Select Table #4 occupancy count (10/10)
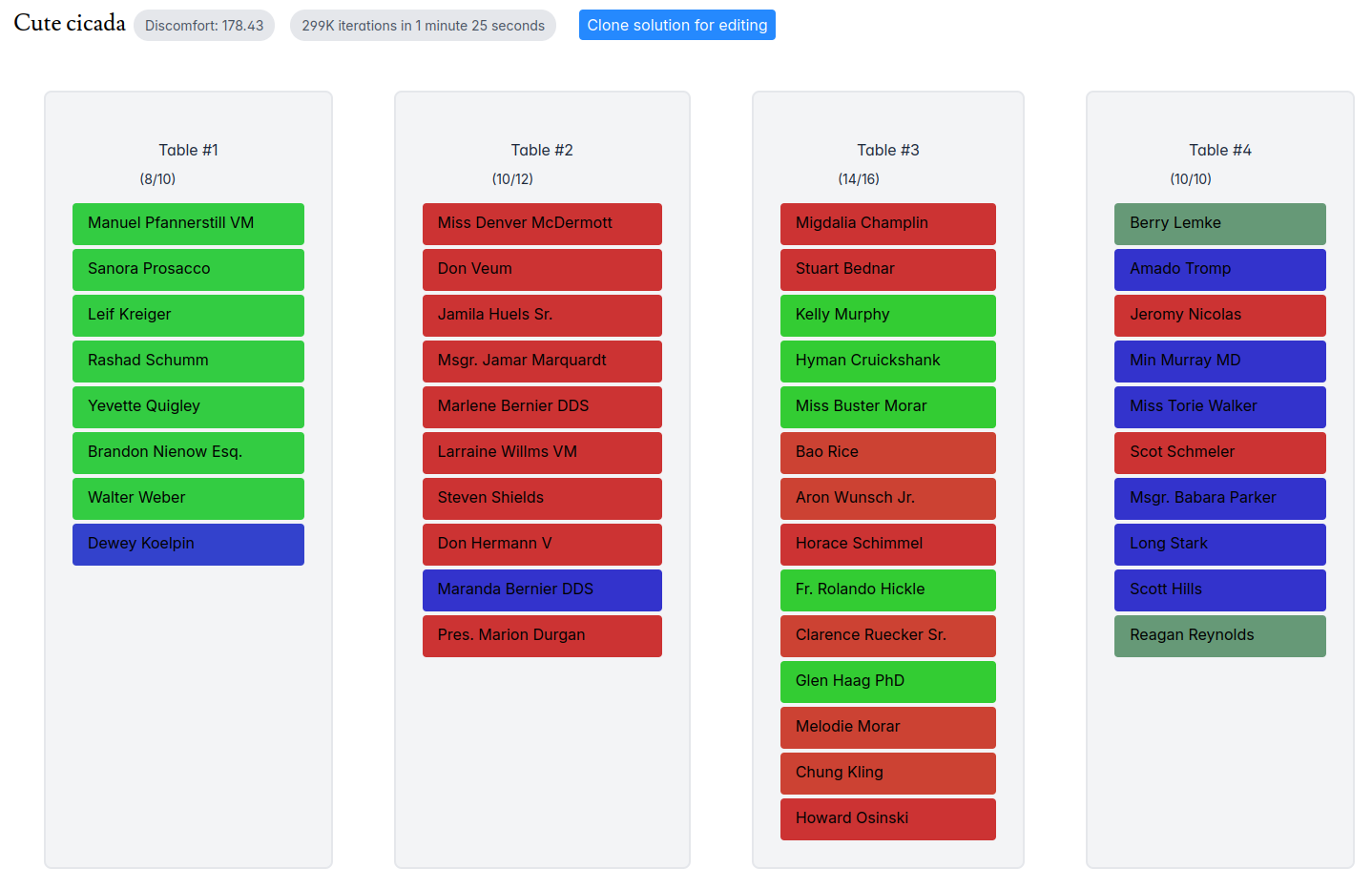This screenshot has width=1372, height=889. click(1190, 179)
